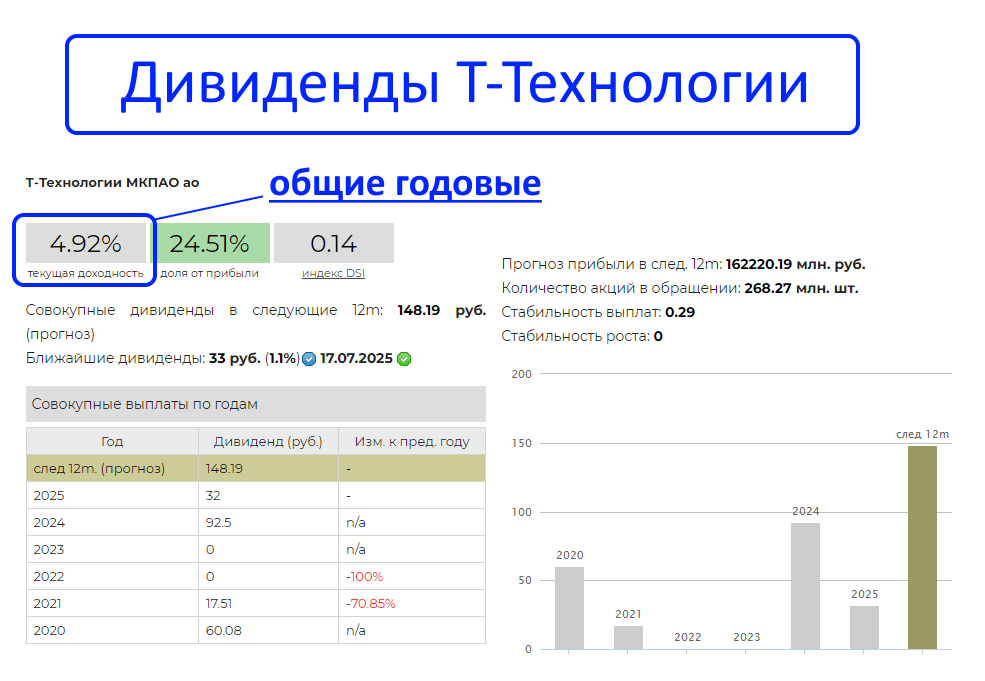Image resolution: width=985 pixels, height=681 pixels.
Task: Click the 2023 label on the chart axis
Action: (x=747, y=637)
